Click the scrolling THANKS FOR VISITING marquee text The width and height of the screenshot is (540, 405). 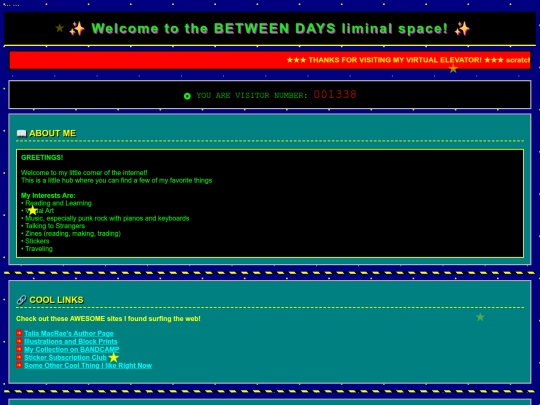point(408,60)
